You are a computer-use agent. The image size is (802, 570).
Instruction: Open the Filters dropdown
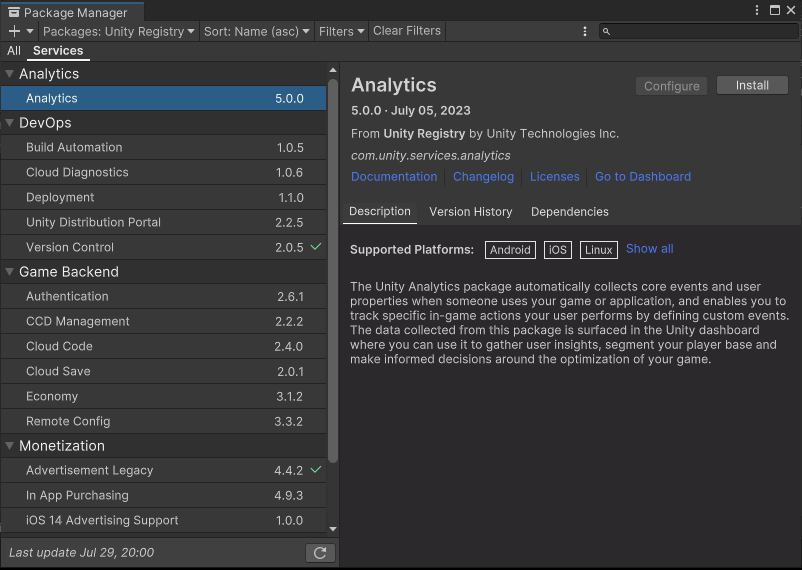click(x=341, y=31)
